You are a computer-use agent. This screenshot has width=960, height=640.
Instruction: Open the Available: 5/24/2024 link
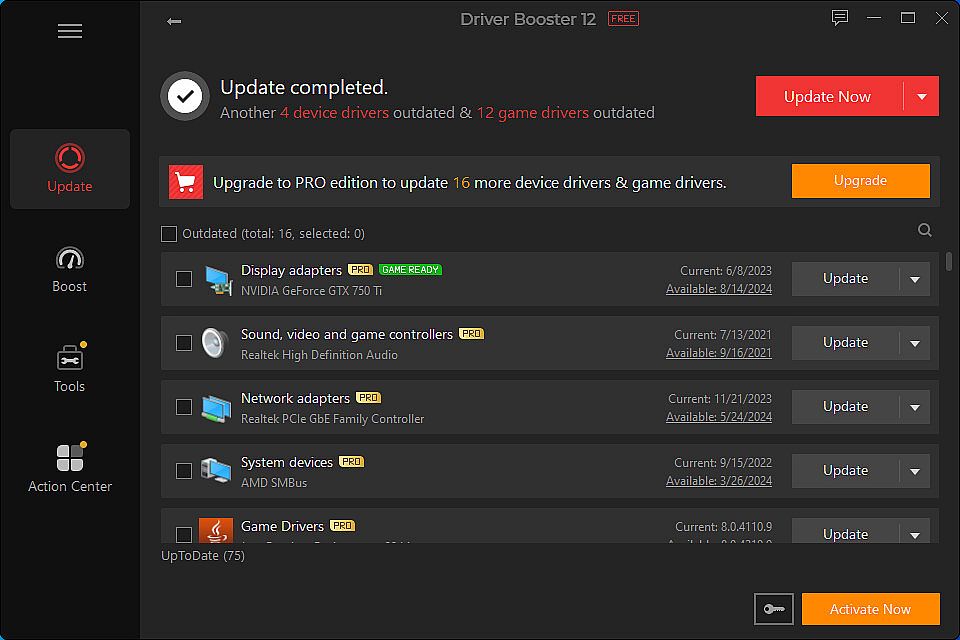point(719,417)
